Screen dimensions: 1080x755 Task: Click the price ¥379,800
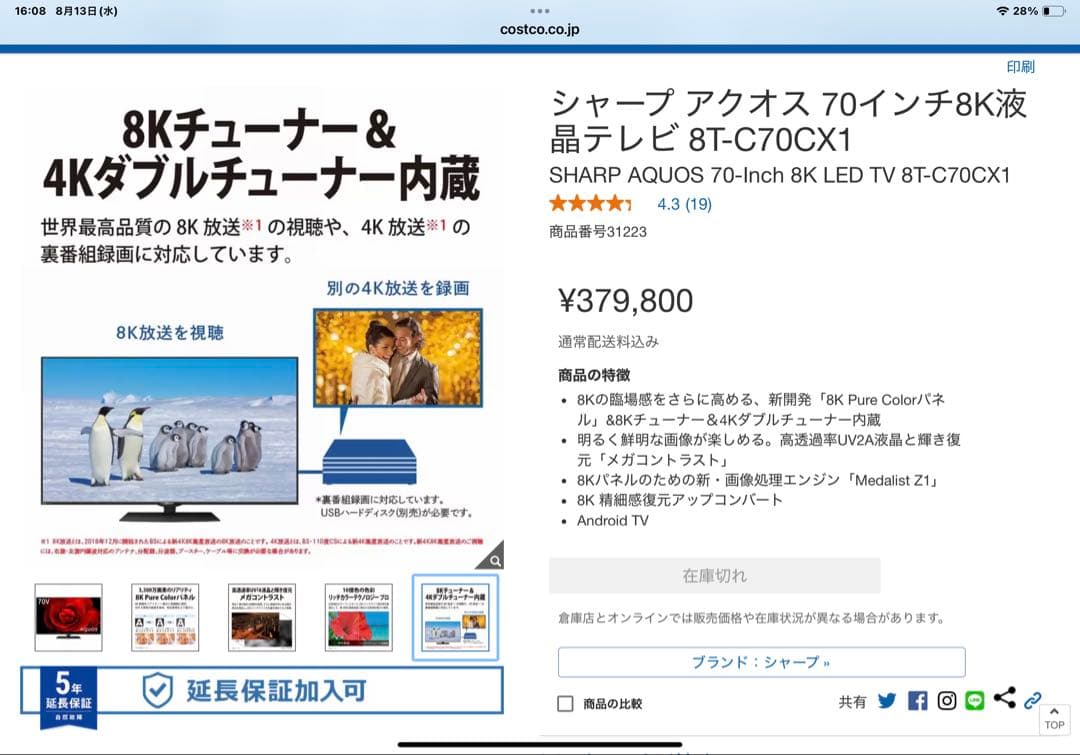pos(625,300)
